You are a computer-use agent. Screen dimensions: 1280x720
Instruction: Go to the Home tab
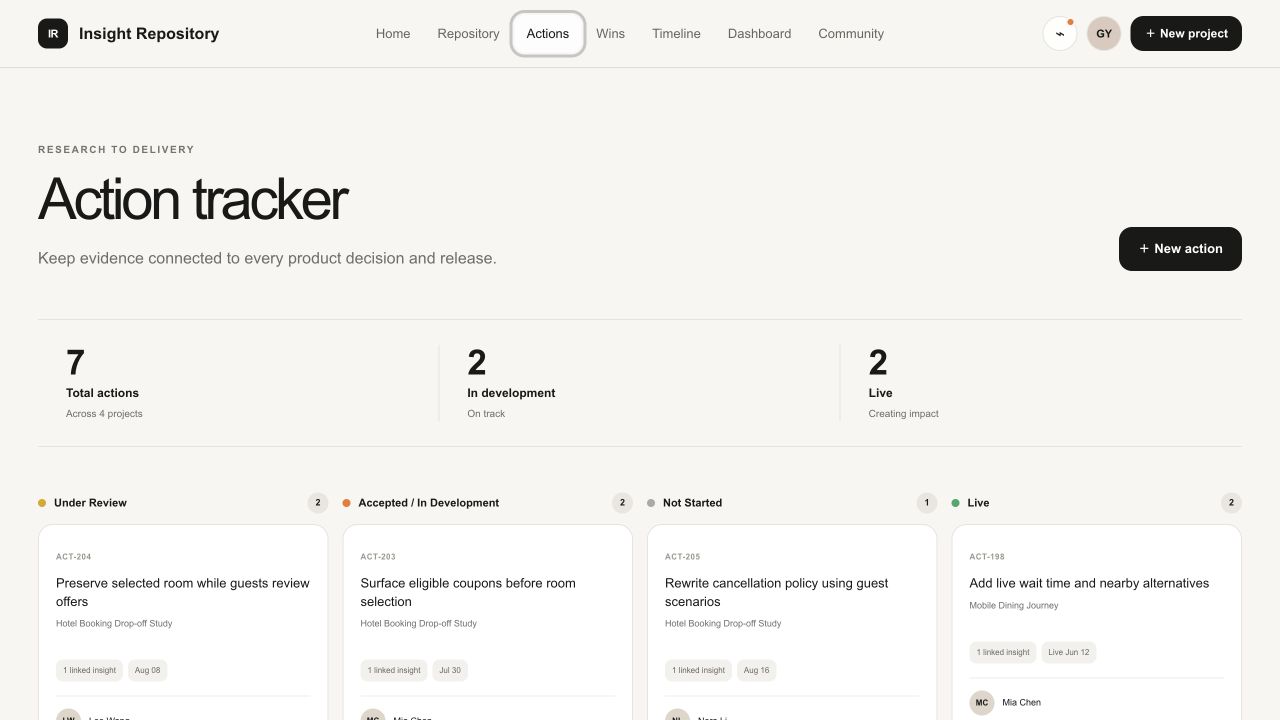(x=393, y=33)
